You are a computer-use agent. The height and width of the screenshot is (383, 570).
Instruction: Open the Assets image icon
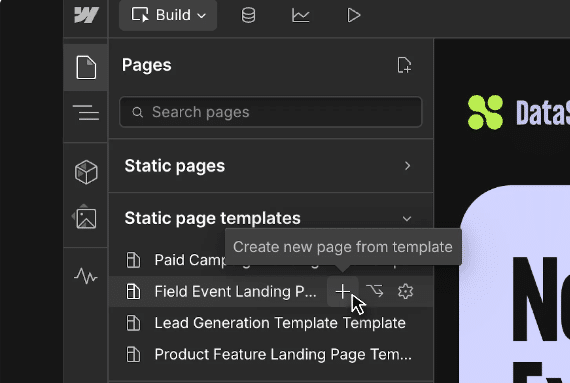pos(85,217)
